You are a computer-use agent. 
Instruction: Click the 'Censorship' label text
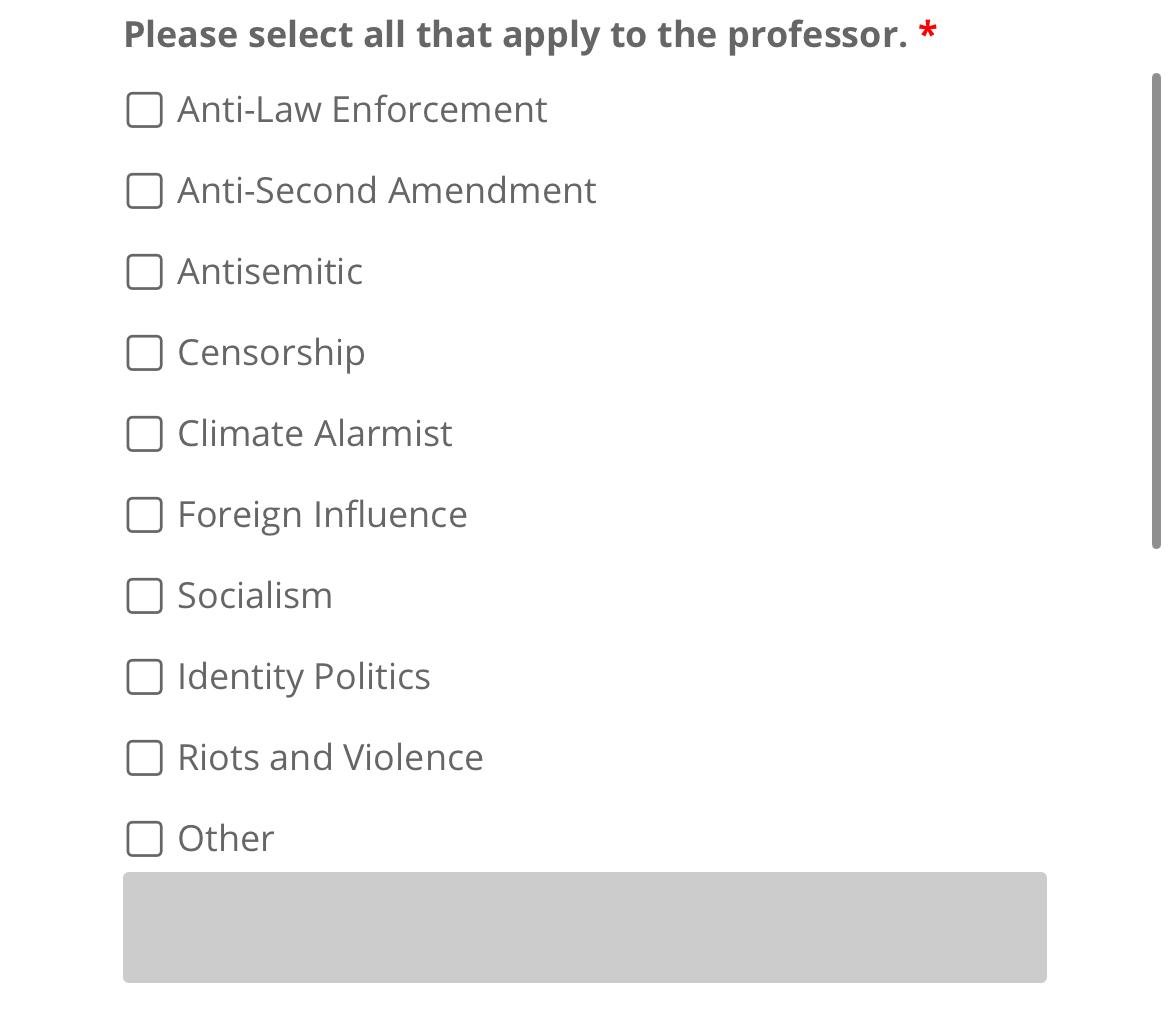pyautogui.click(x=271, y=352)
